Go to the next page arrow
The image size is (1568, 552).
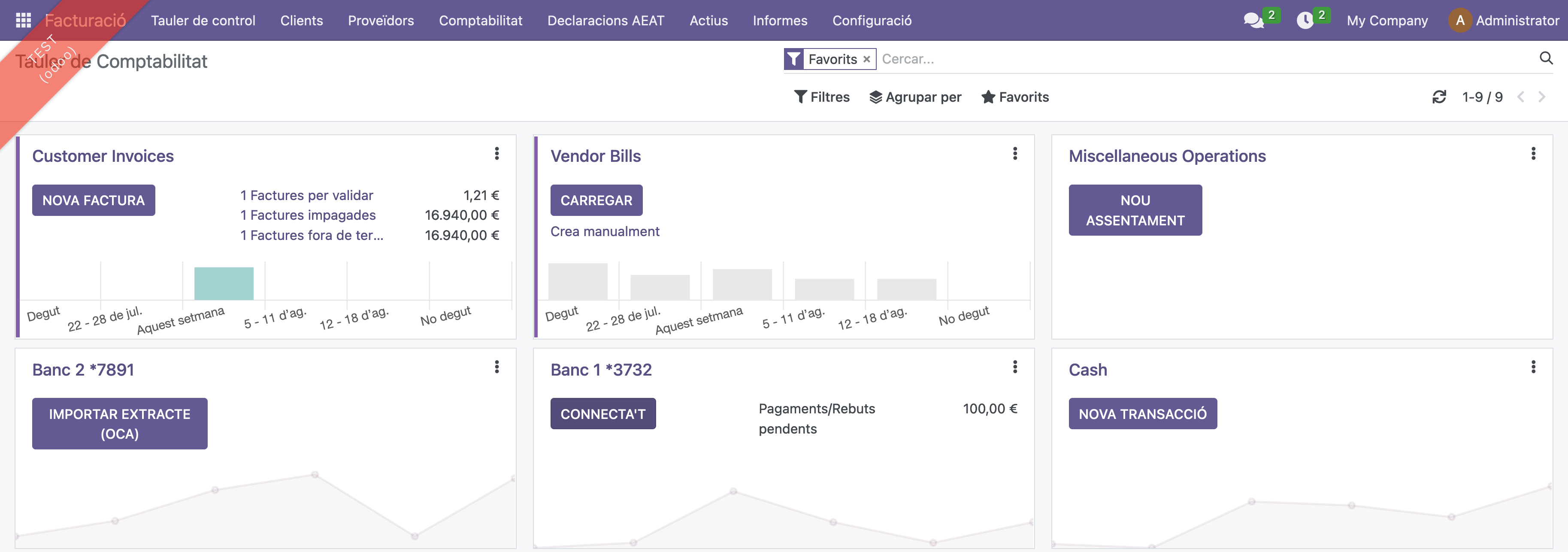(1542, 97)
